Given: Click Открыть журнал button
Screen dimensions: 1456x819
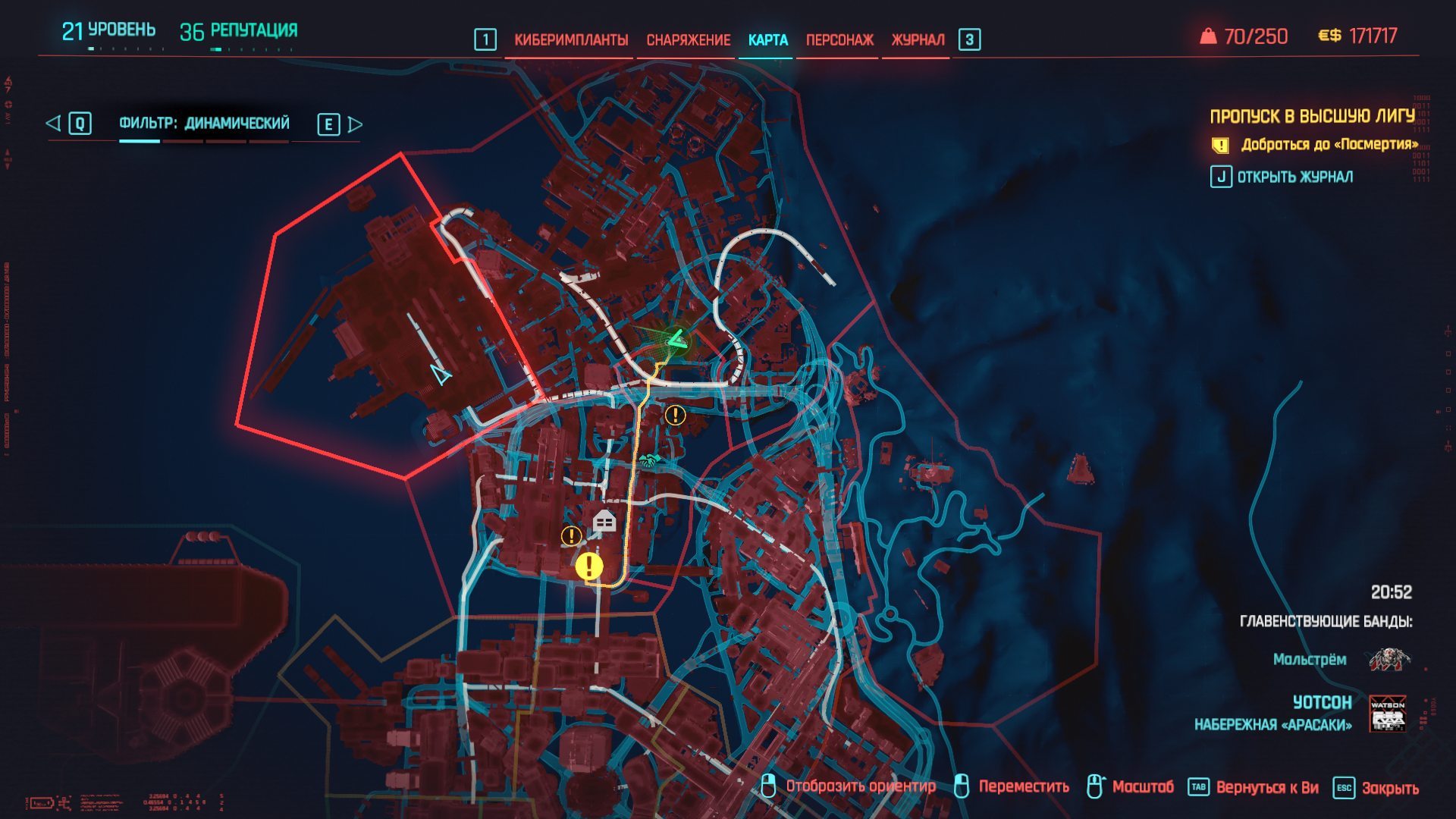Looking at the screenshot, I should (1294, 177).
